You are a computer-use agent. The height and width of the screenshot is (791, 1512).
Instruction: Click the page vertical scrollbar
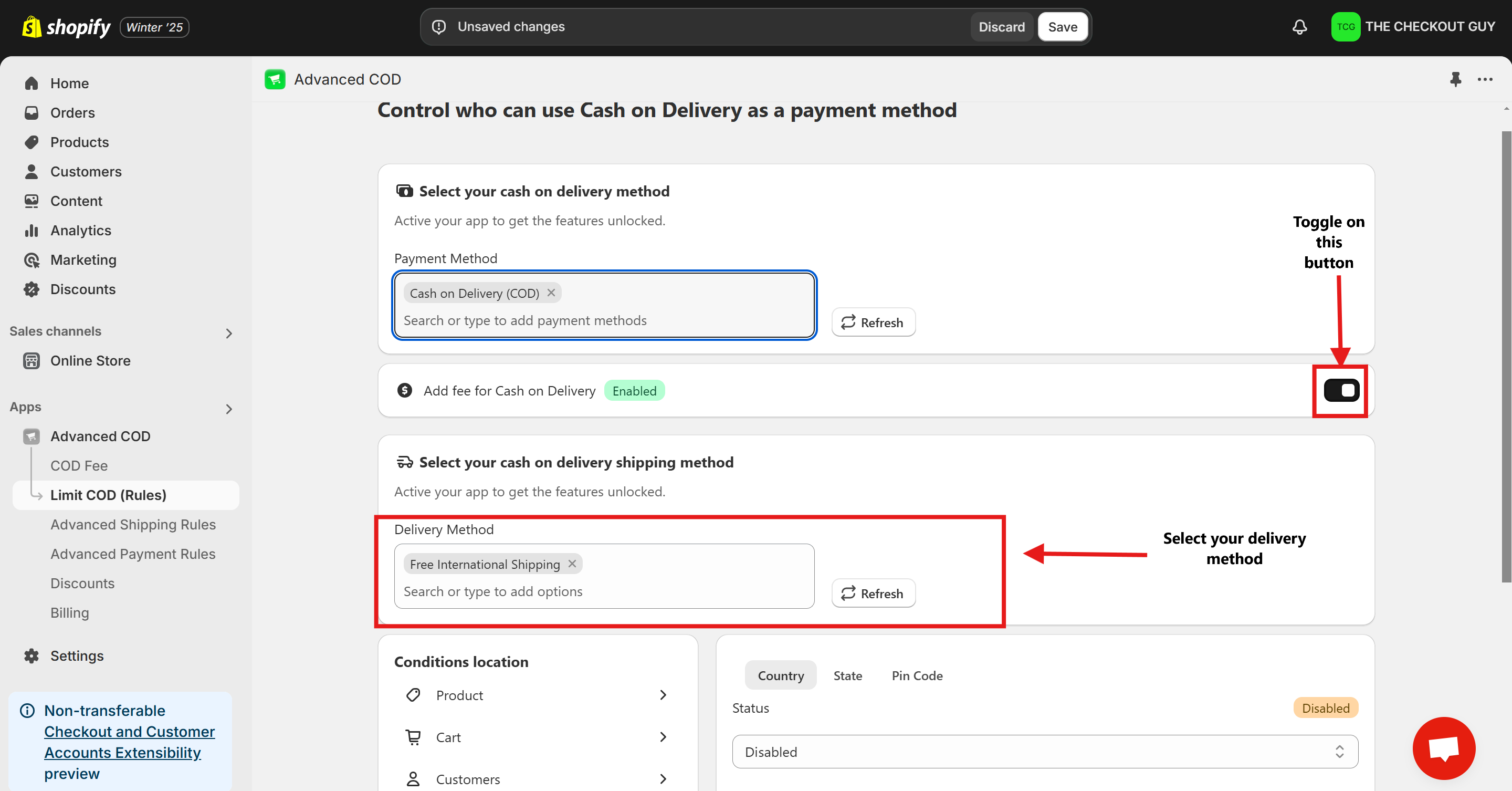click(1506, 357)
